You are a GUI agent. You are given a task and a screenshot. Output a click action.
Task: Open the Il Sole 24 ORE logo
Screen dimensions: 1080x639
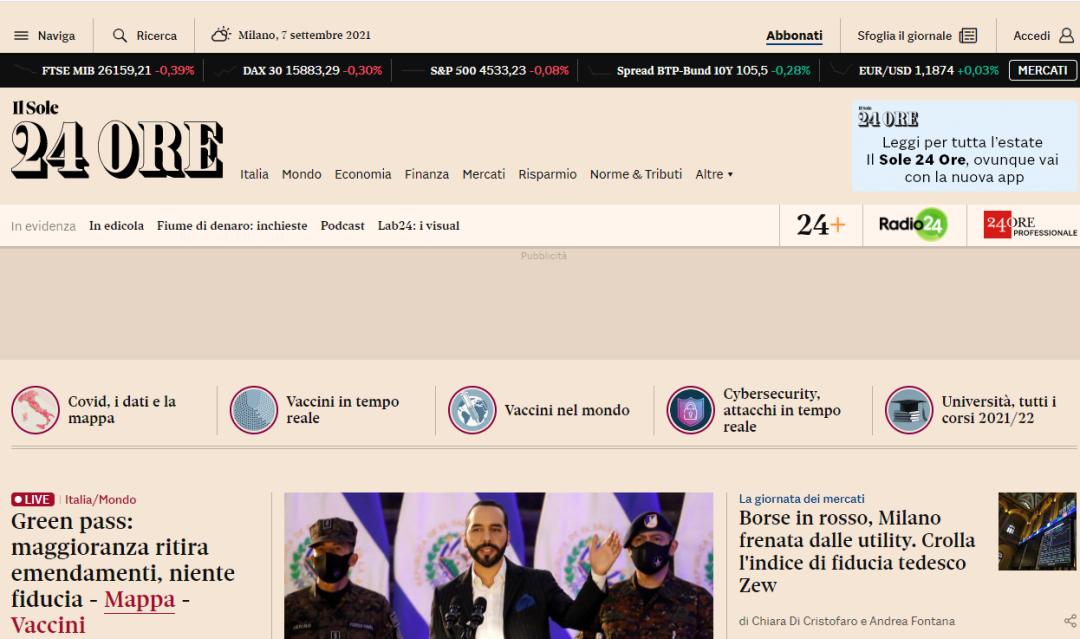click(117, 139)
